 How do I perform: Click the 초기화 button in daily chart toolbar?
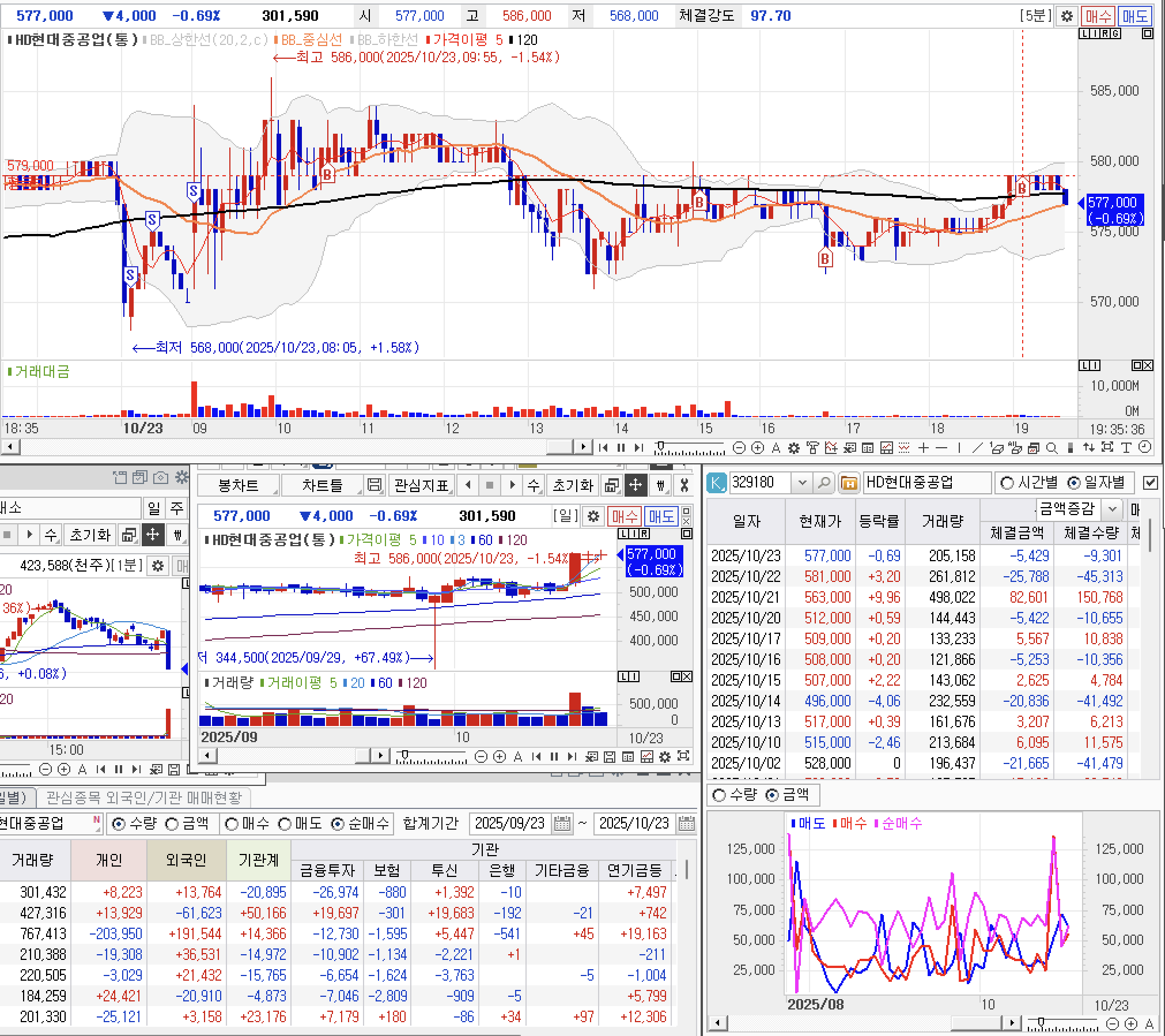tap(572, 486)
